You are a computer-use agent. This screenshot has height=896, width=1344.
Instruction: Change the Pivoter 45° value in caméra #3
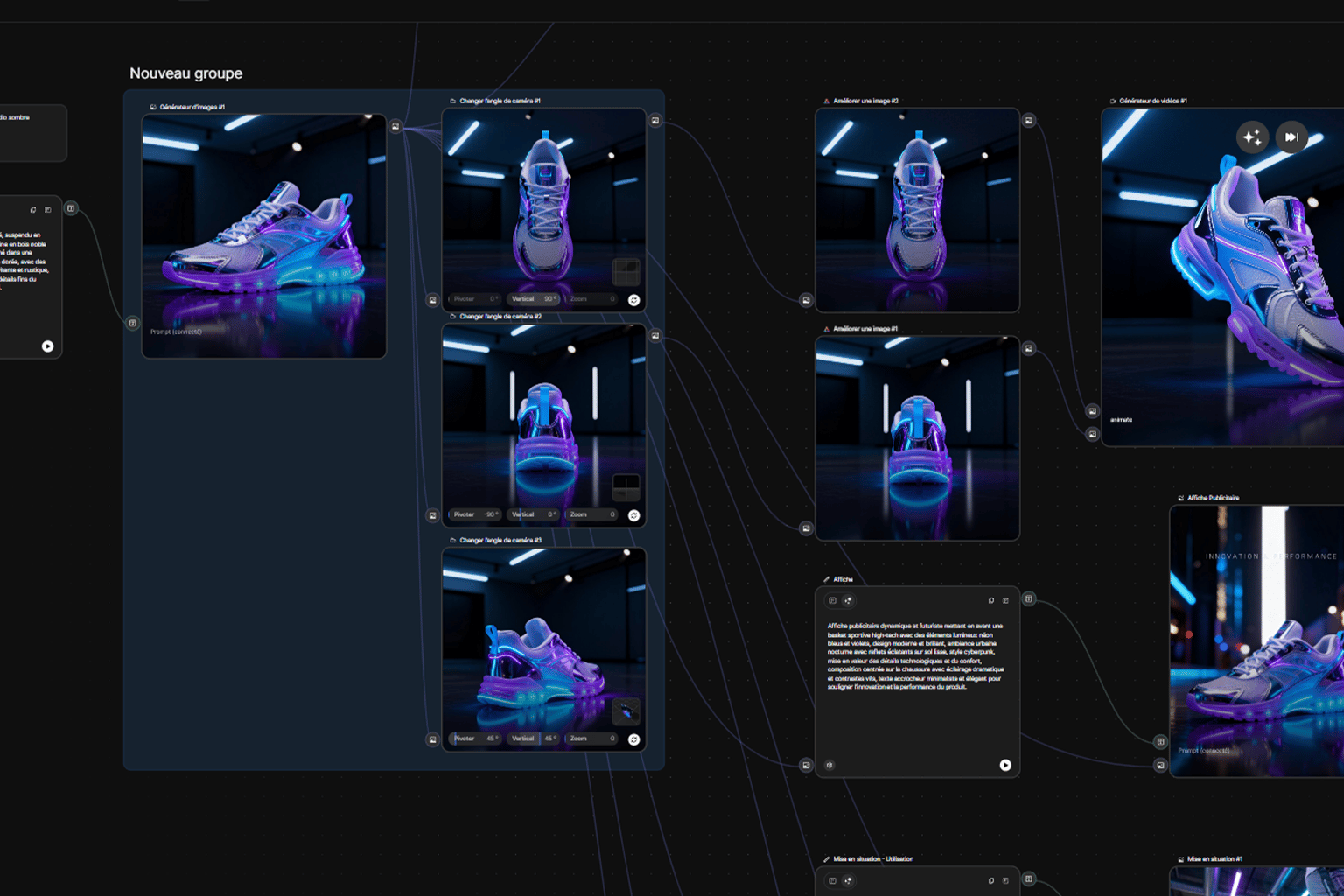pos(476,738)
